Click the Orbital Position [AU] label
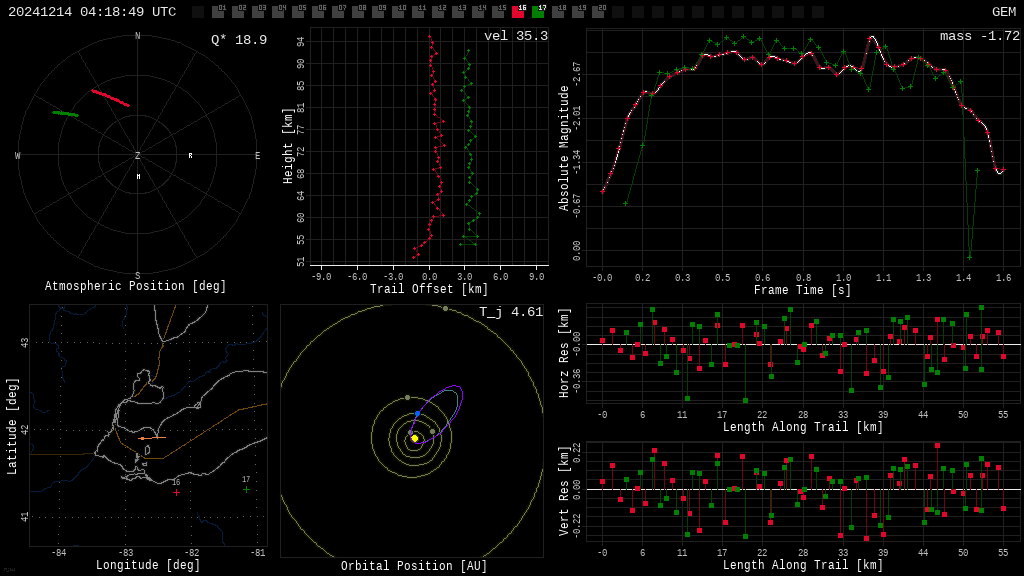 point(414,566)
